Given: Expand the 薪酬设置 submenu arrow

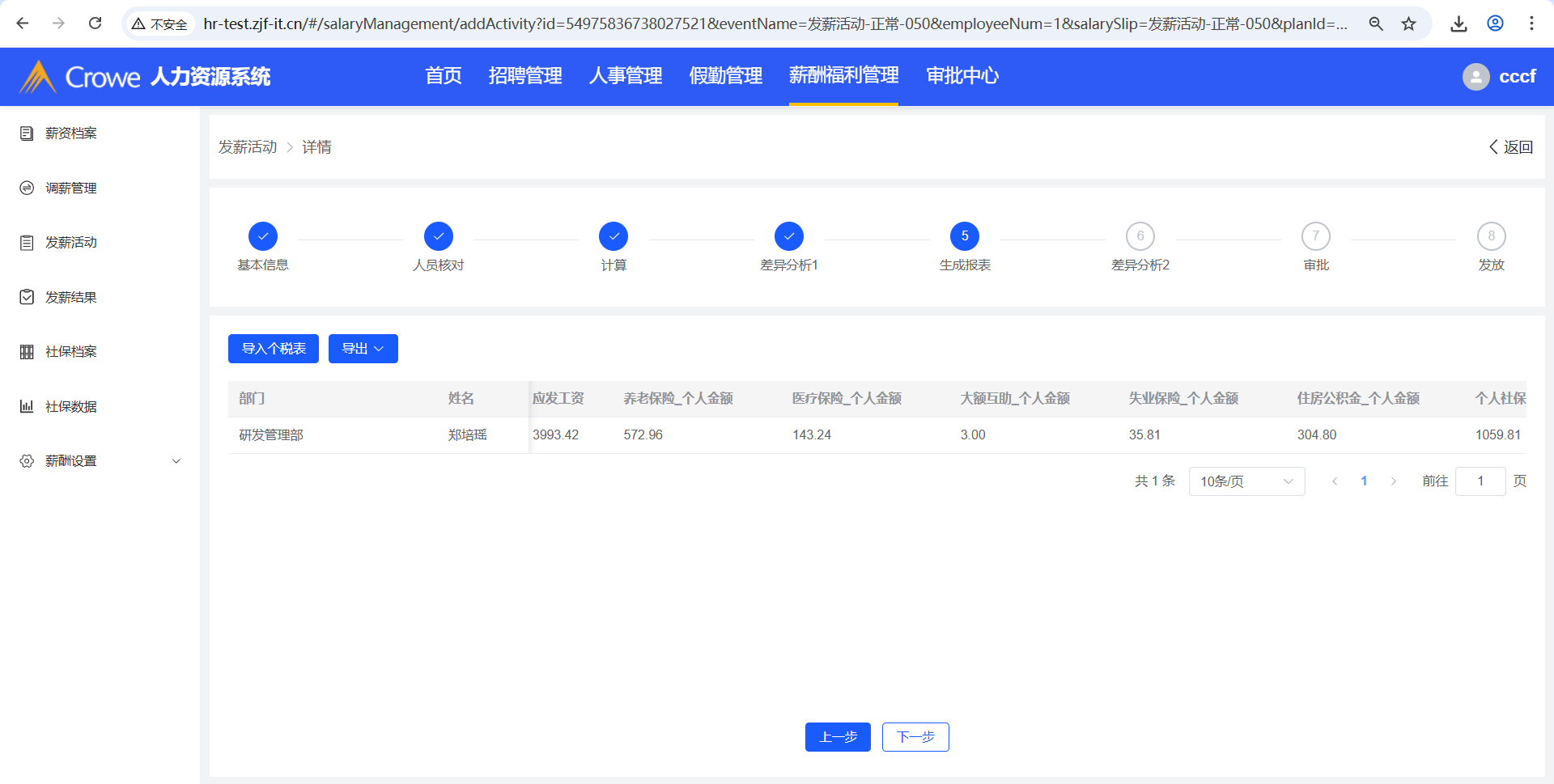Looking at the screenshot, I should pyautogui.click(x=176, y=461).
